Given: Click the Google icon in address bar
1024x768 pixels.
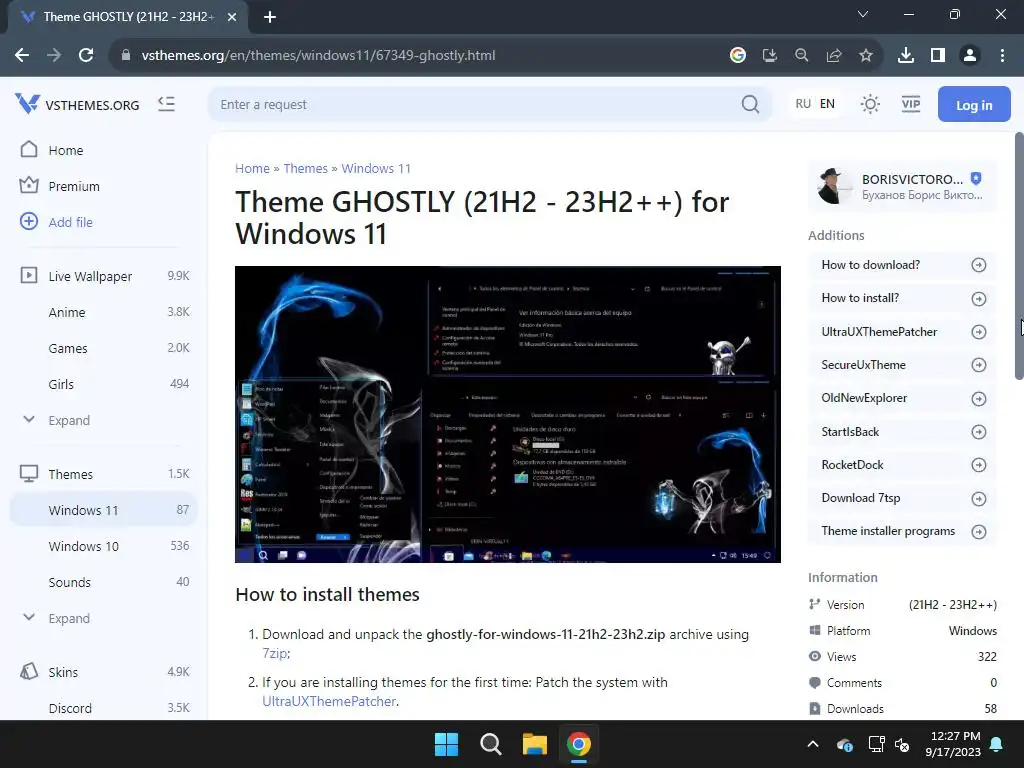Looking at the screenshot, I should tap(737, 56).
